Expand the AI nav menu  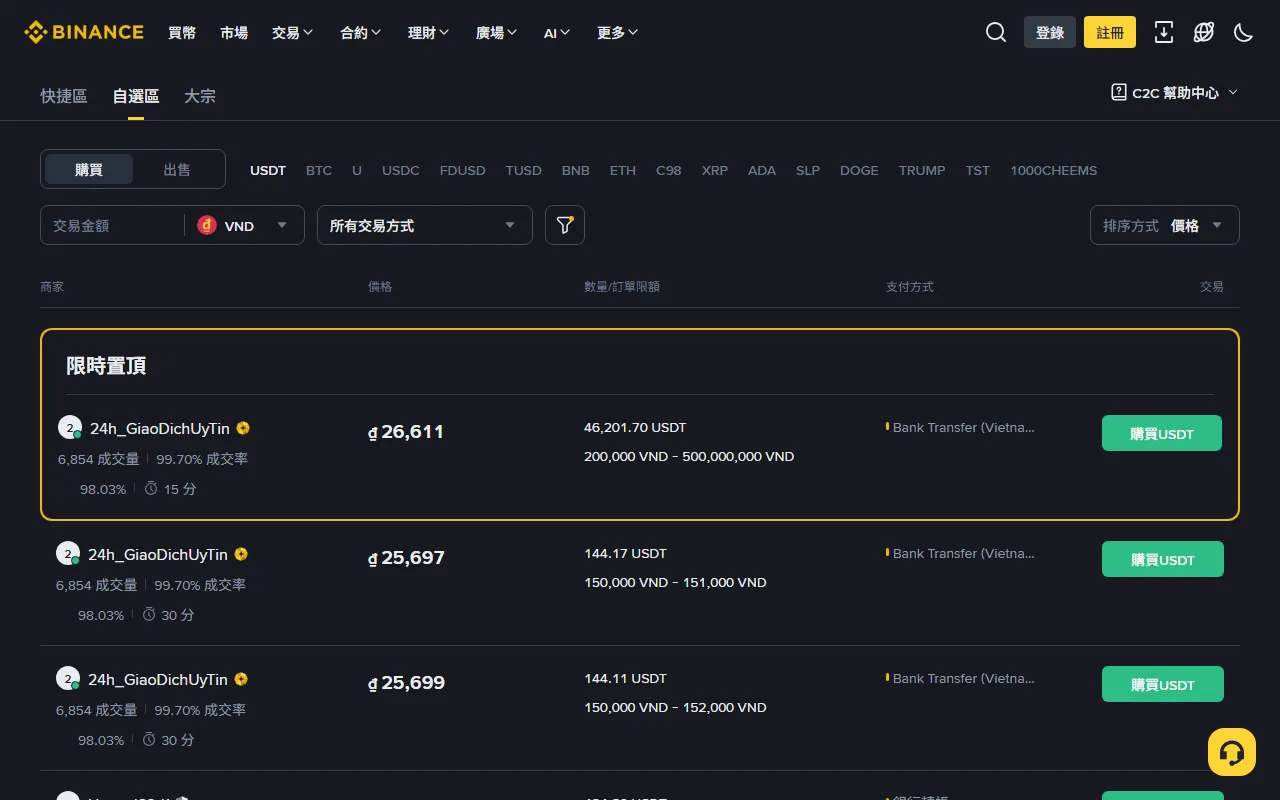point(557,32)
